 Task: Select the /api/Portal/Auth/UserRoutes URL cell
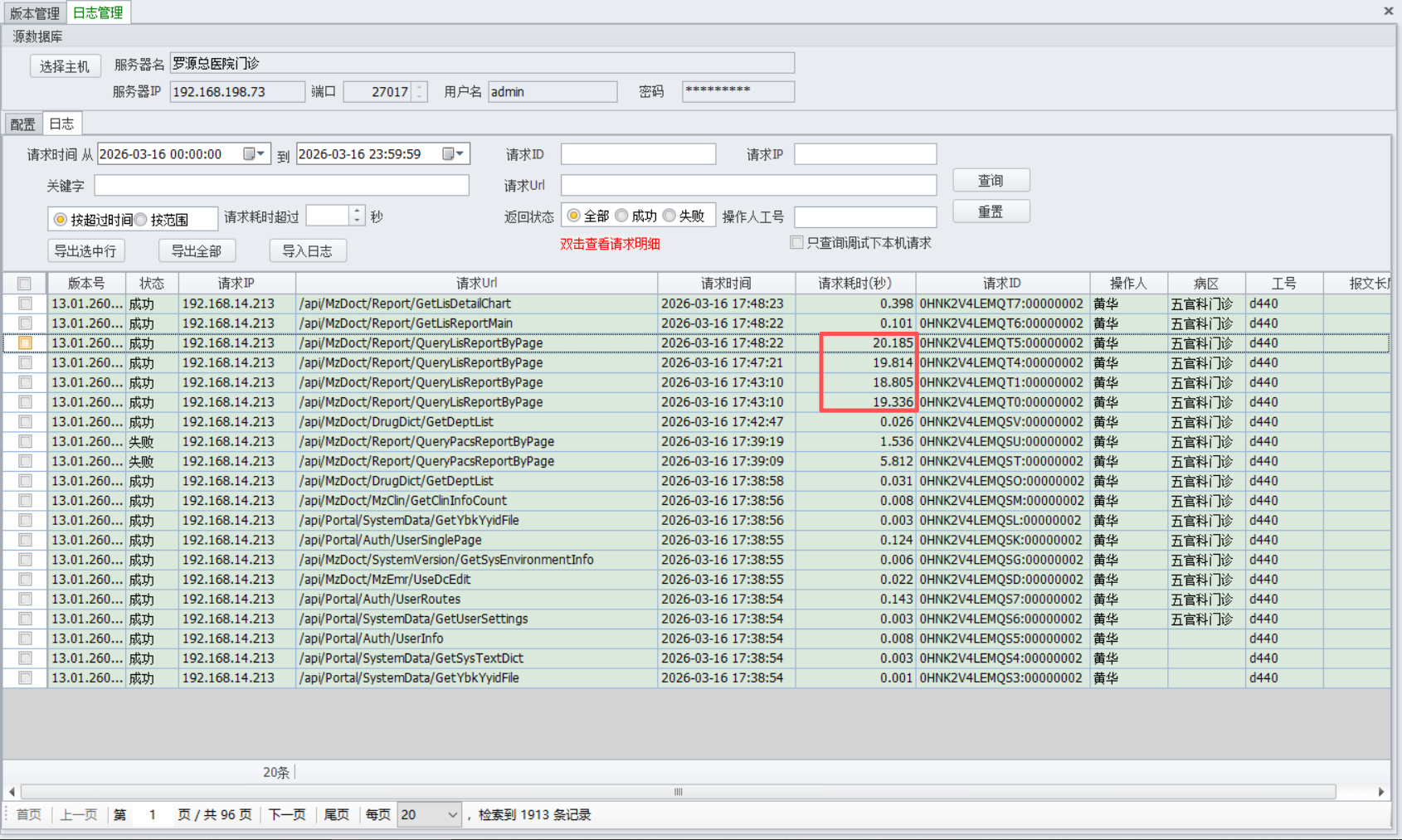(476, 600)
